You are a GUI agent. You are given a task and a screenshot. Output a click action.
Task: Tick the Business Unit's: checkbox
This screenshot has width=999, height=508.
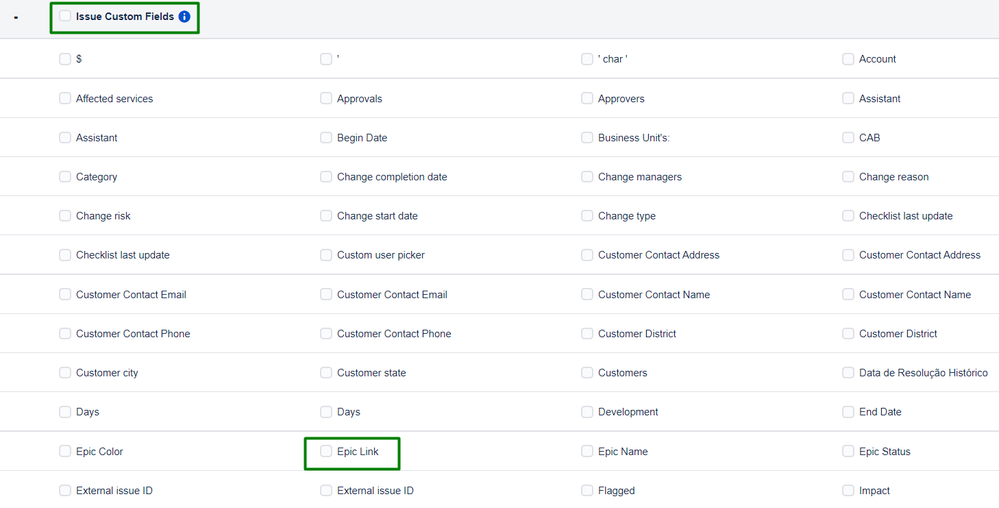pyautogui.click(x=587, y=138)
